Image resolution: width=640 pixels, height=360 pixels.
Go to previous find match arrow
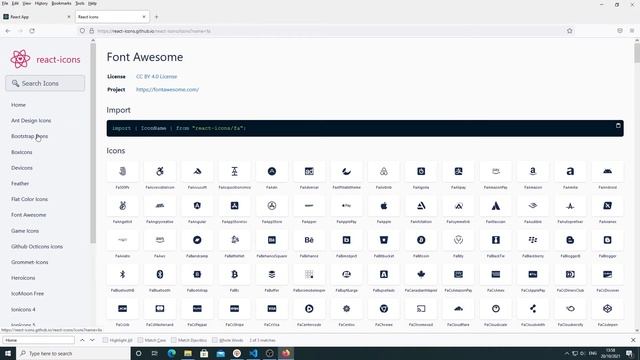point(82,340)
